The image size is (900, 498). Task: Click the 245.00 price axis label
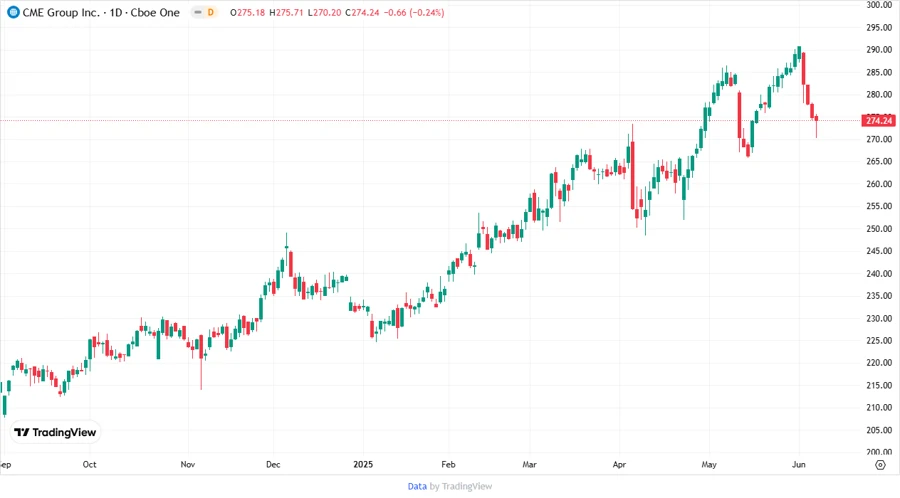879,251
